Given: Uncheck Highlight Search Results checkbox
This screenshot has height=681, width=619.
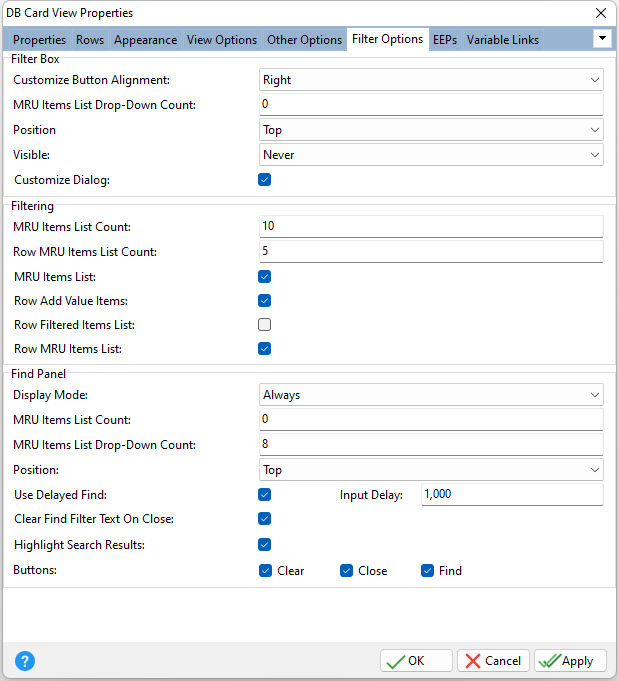Looking at the screenshot, I should click(x=265, y=544).
